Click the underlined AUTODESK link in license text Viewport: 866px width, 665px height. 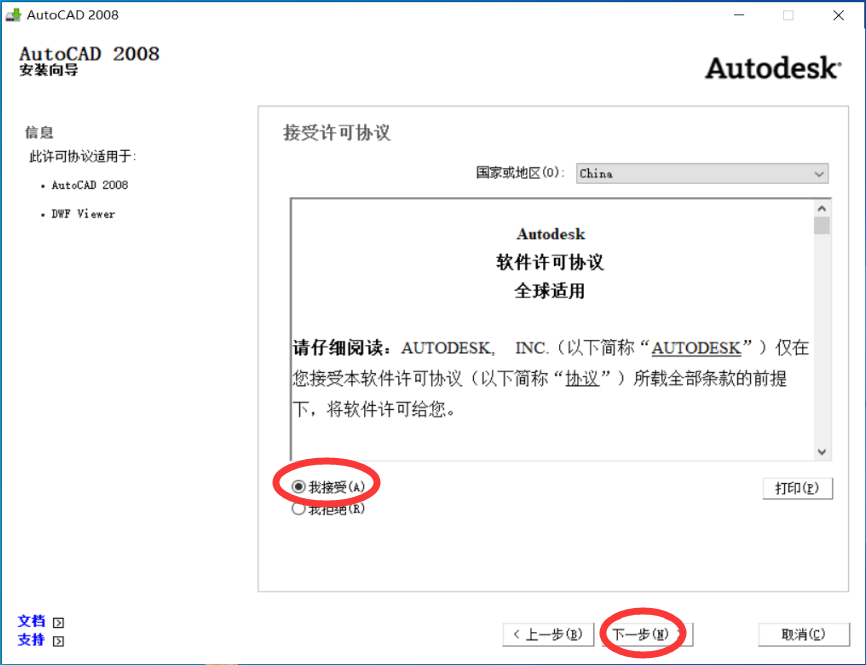pyautogui.click(x=696, y=348)
